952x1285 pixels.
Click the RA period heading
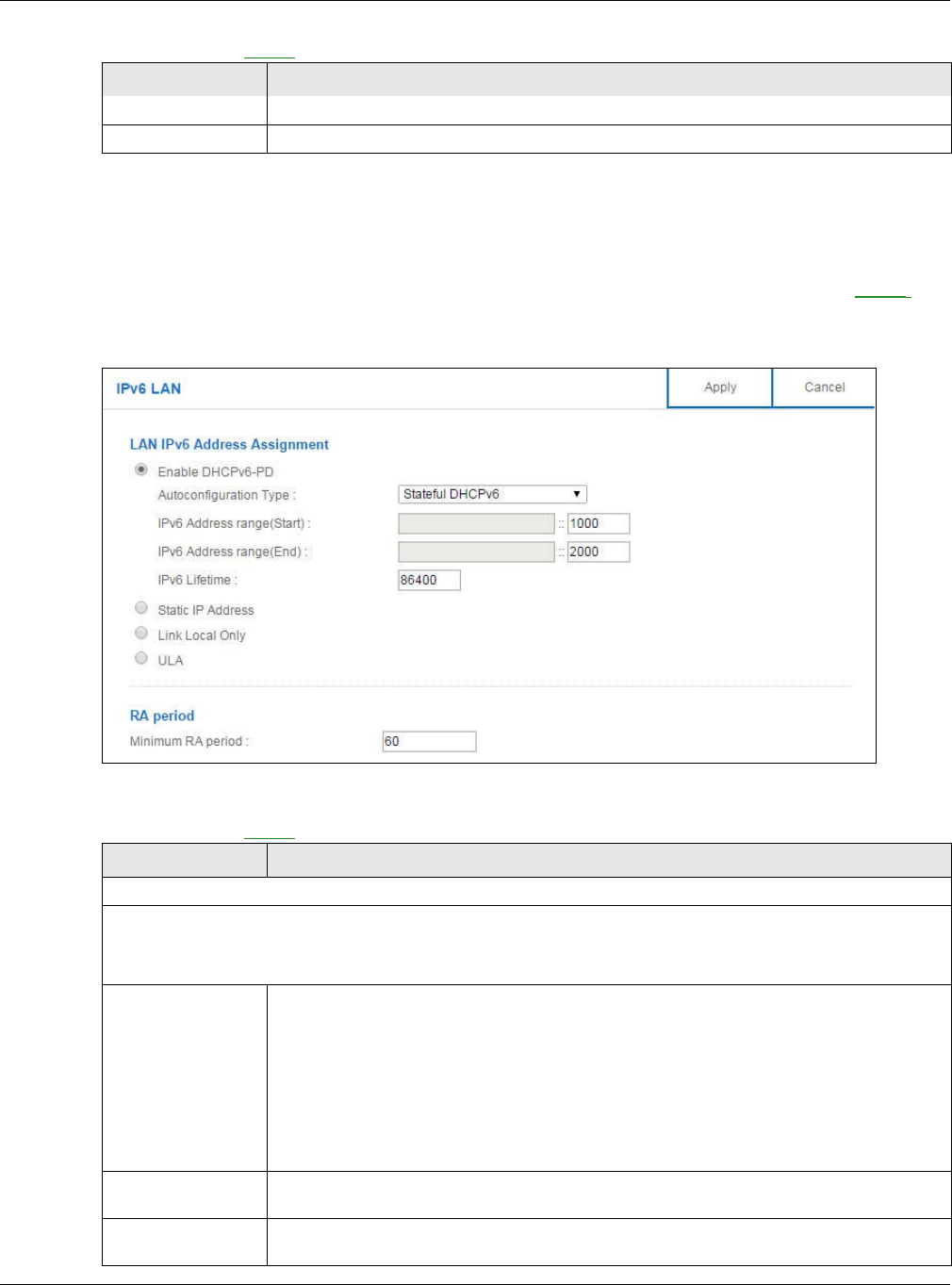pyautogui.click(x=162, y=716)
